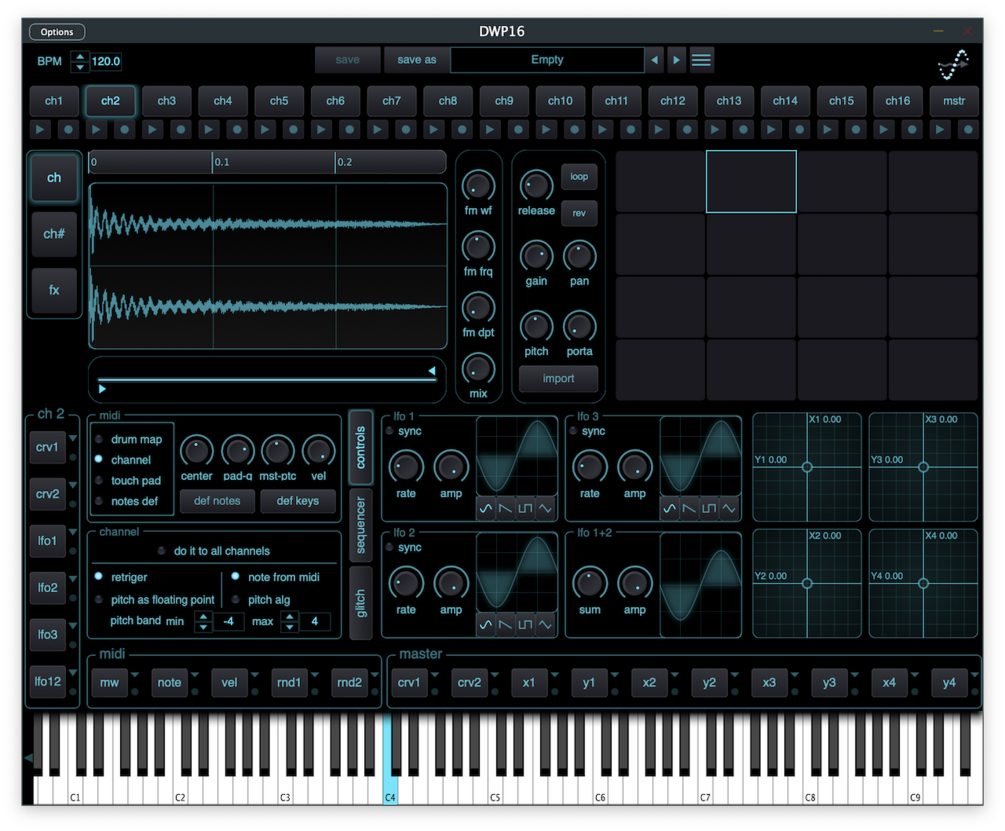This screenshot has width=1005, height=831.
Task: Click the porta knob
Action: coord(579,327)
